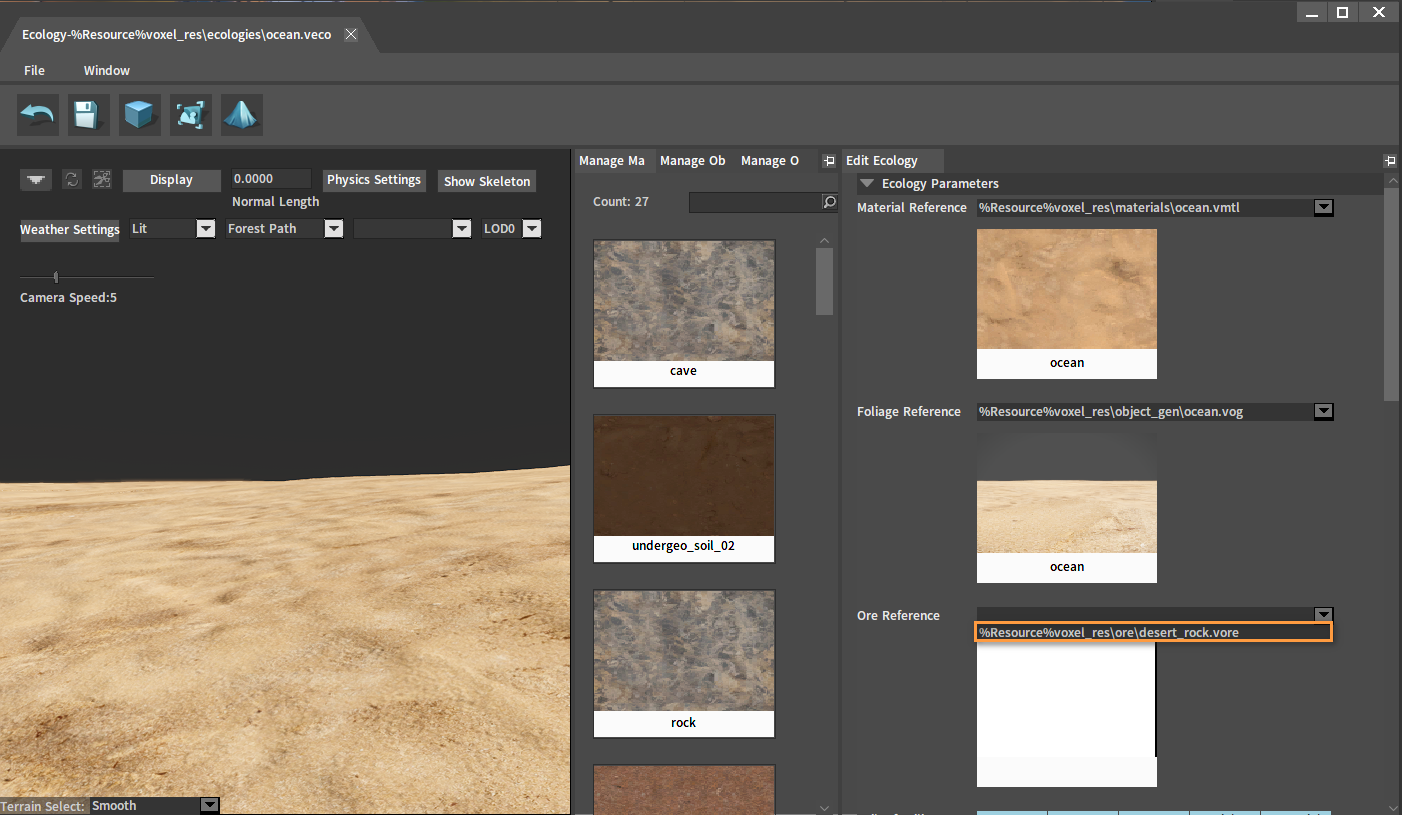The width and height of the screenshot is (1402, 815).
Task: Click the Weather Settings button
Action: coord(70,230)
